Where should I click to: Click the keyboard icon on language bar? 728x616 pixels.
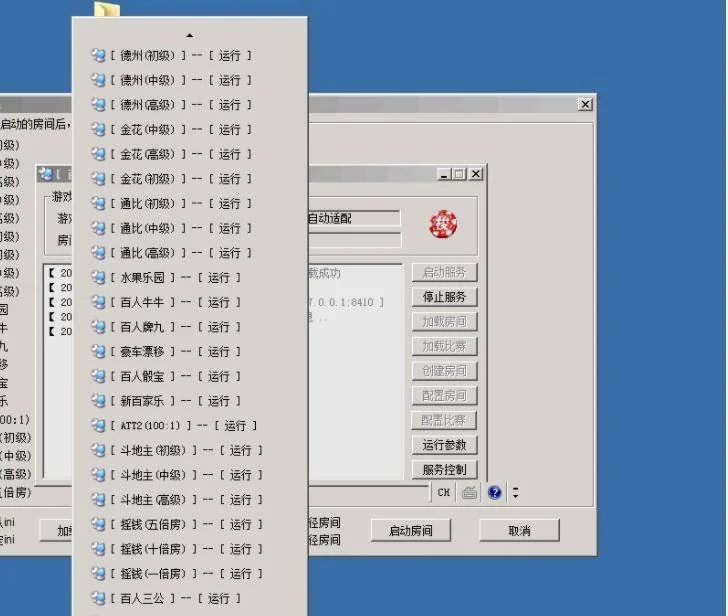click(x=469, y=492)
